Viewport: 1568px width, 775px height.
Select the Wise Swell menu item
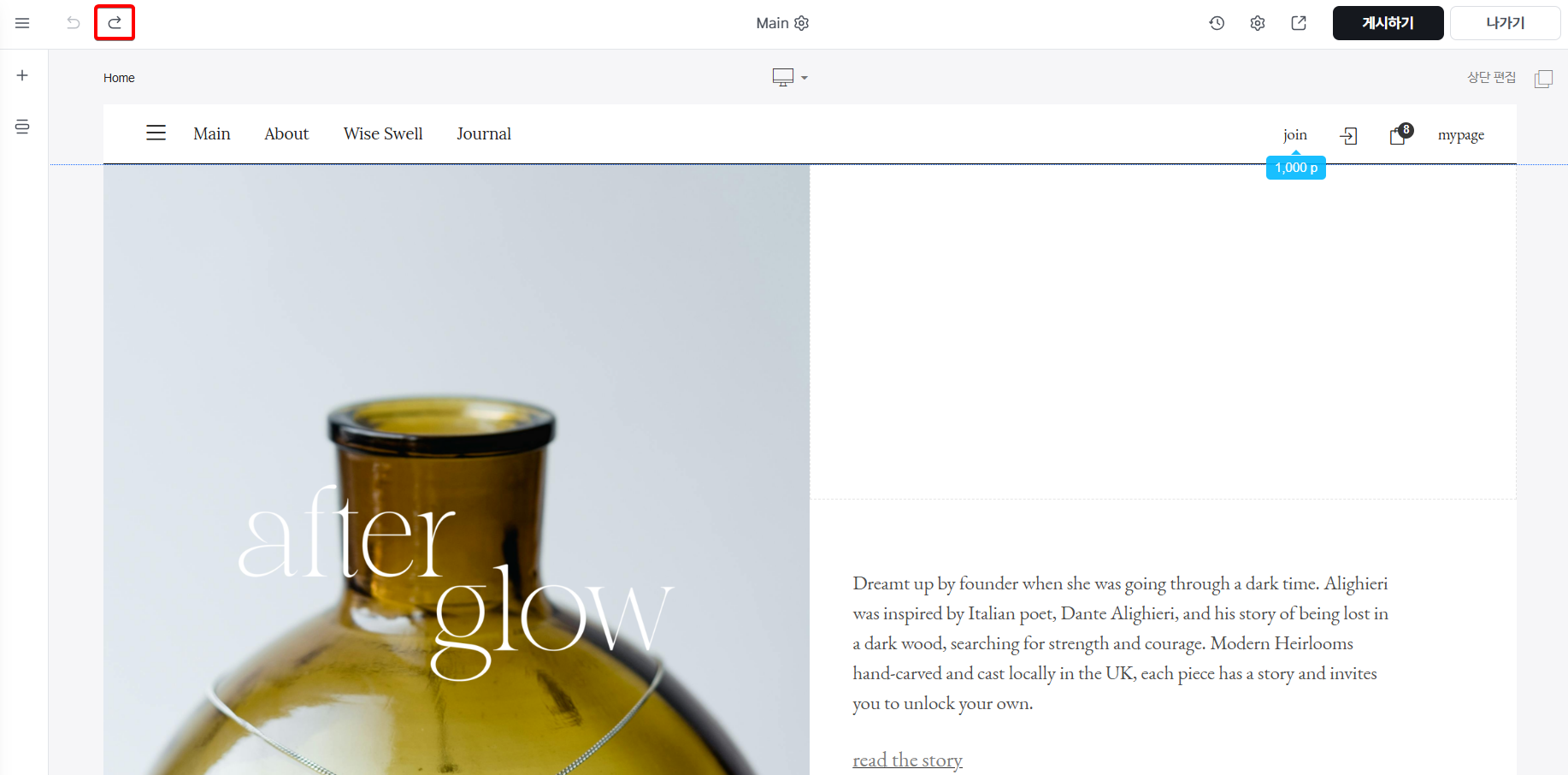point(383,133)
